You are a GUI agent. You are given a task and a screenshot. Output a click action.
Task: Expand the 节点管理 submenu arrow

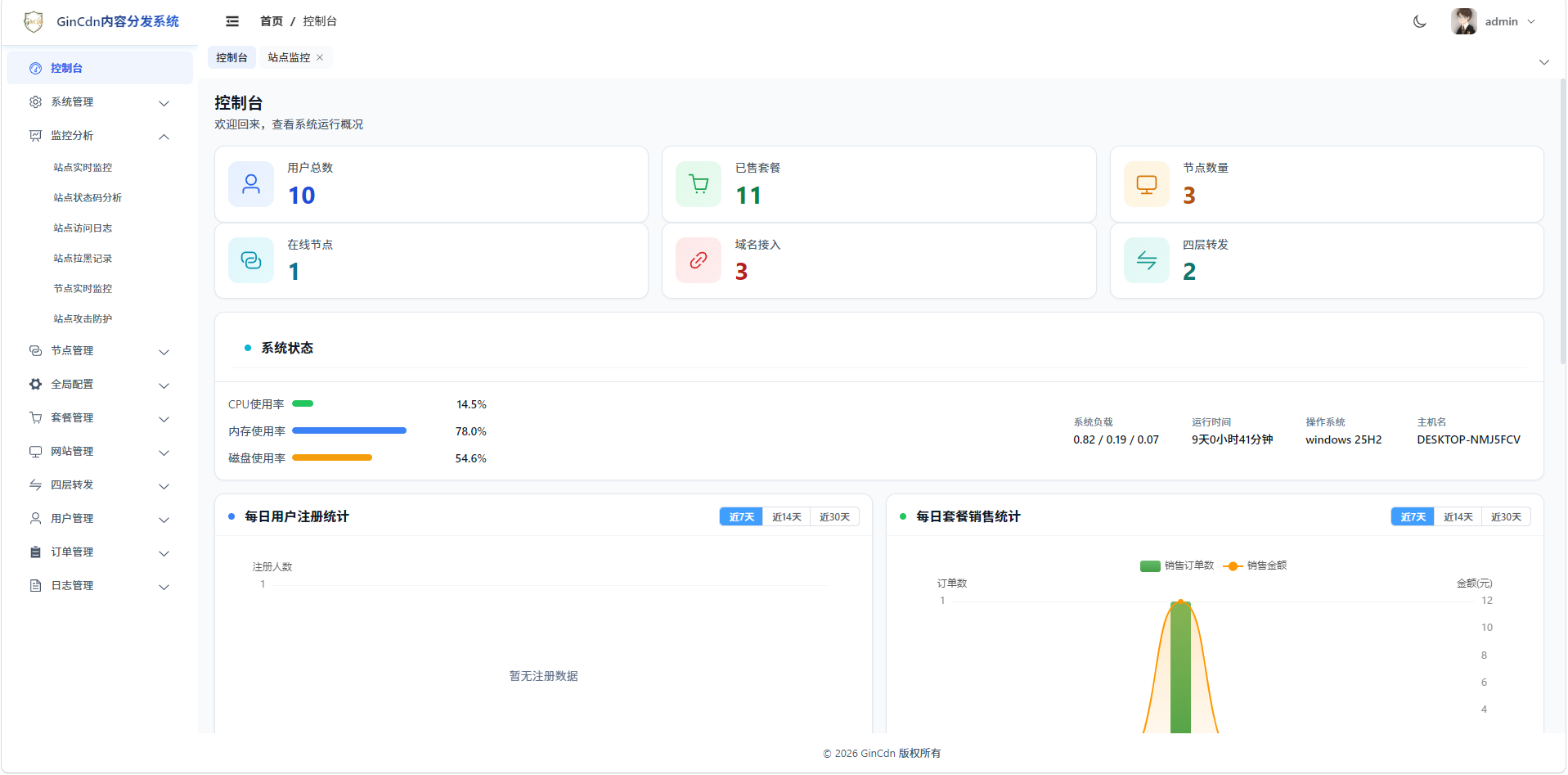(164, 352)
